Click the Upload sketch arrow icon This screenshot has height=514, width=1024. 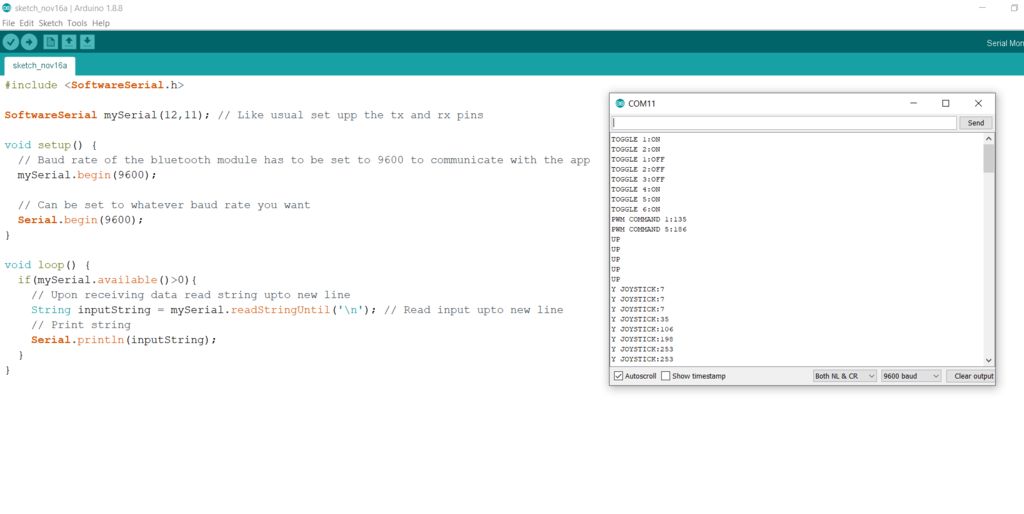click(29, 42)
